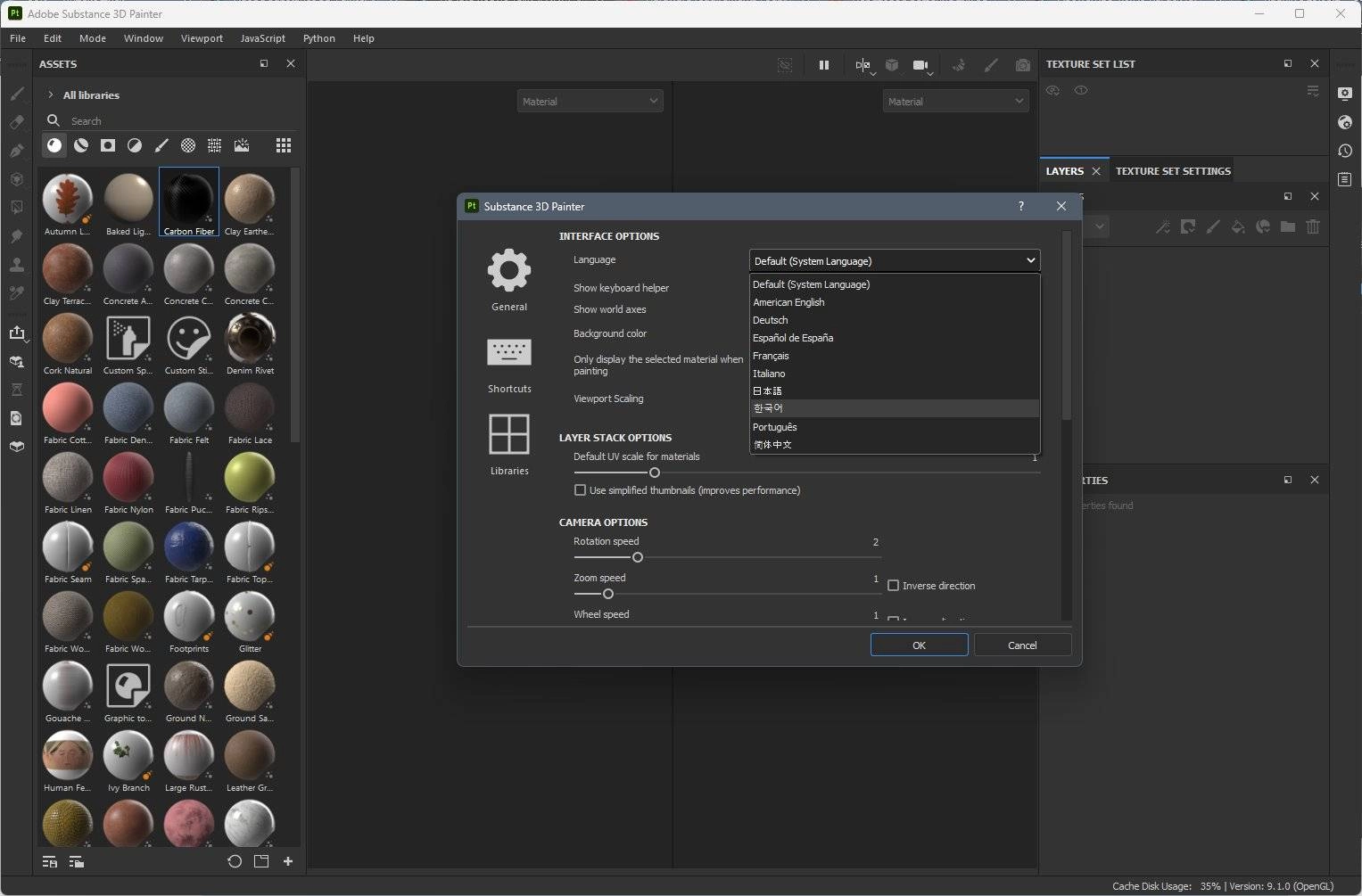Select the Eraser tool in left toolbar
1362x896 pixels.
click(x=16, y=122)
